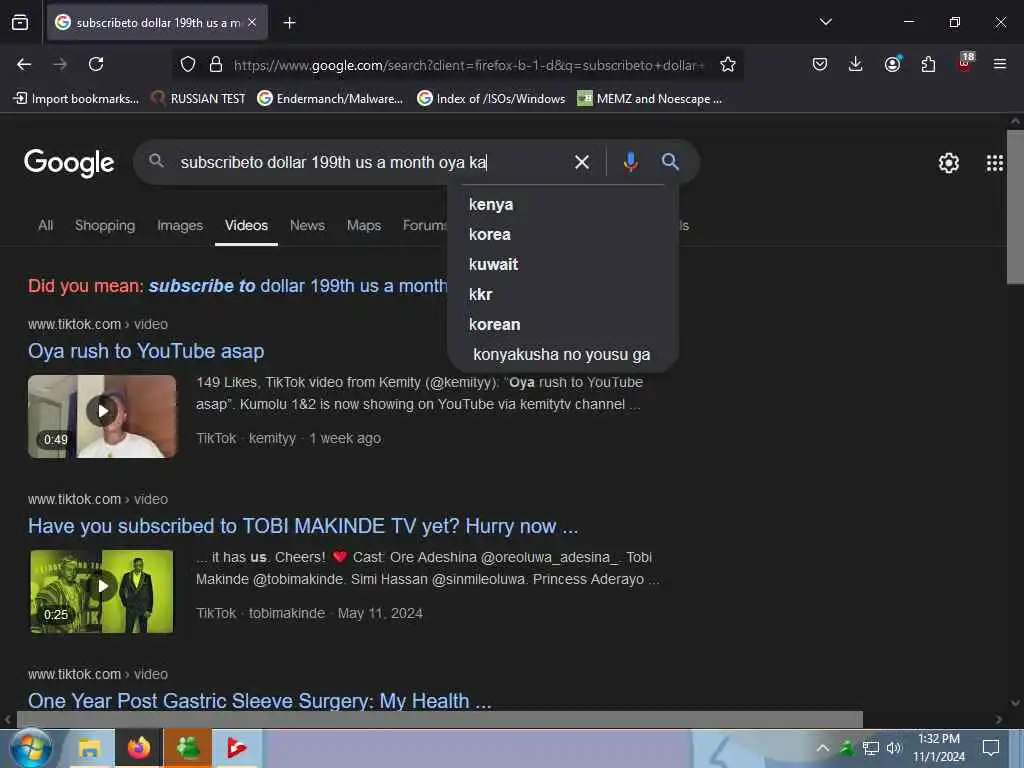
Task: Open 'Oya rush to YouTube asap' result
Action: point(146,351)
